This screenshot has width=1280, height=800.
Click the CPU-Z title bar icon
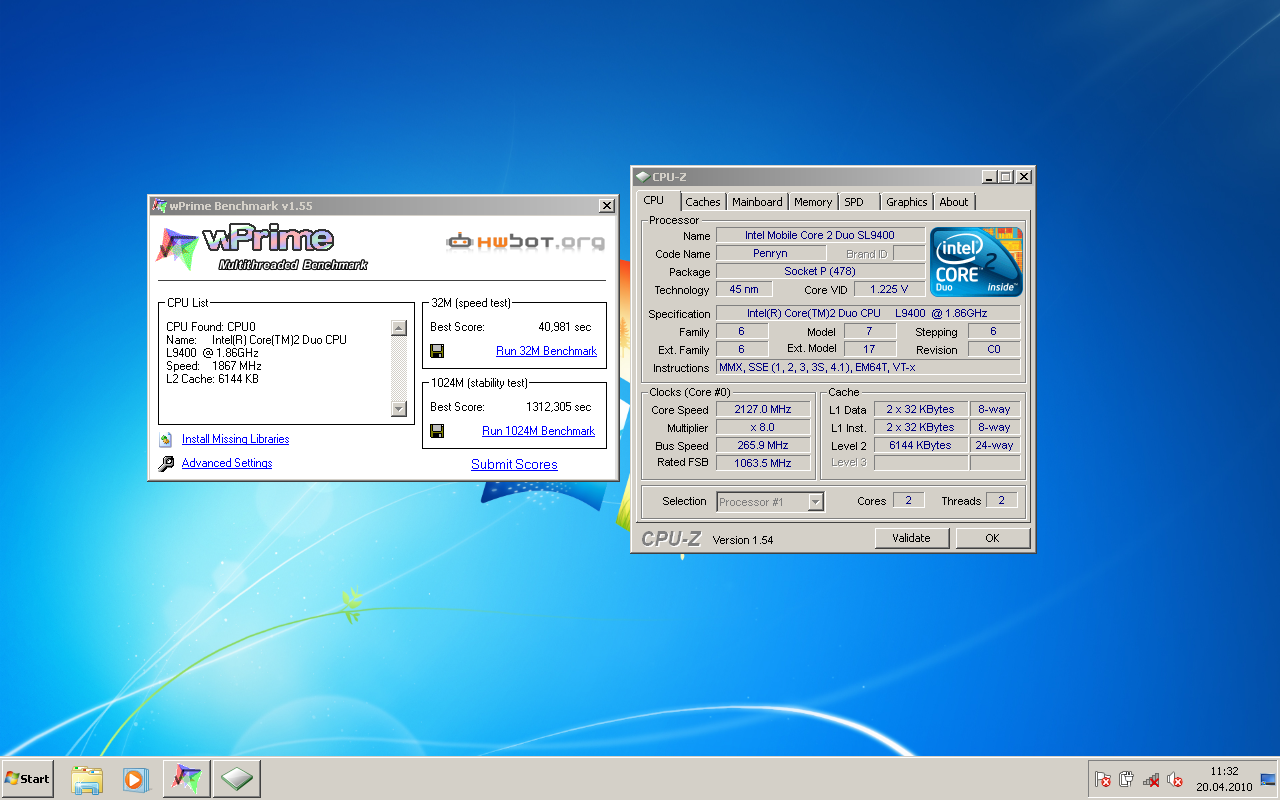click(642, 177)
